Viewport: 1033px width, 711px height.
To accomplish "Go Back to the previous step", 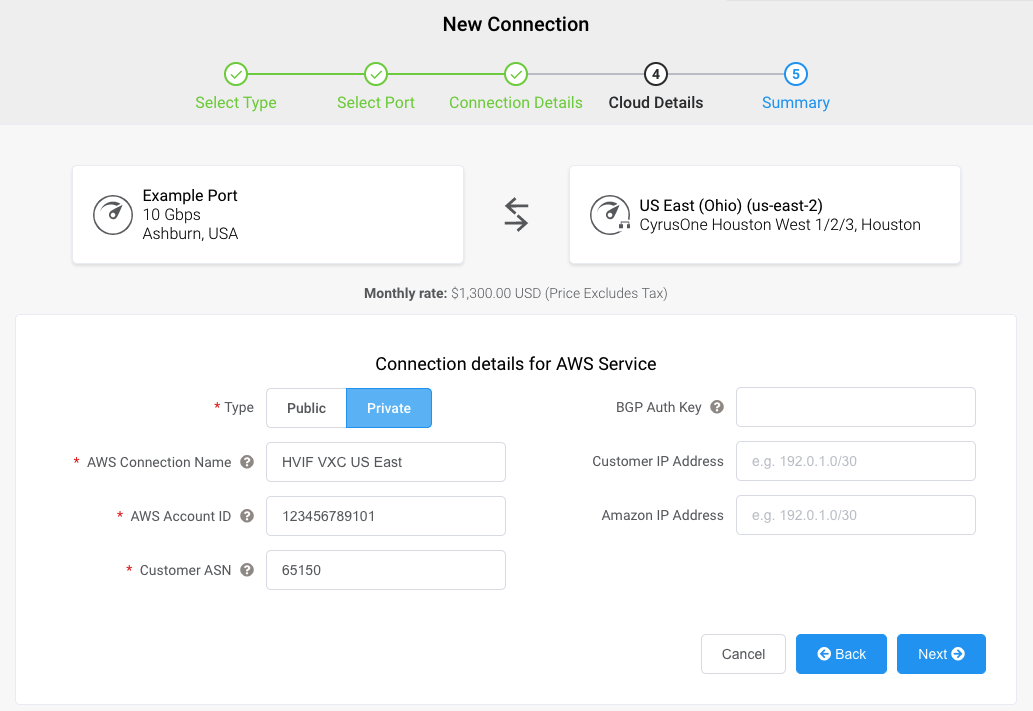I will tap(841, 654).
